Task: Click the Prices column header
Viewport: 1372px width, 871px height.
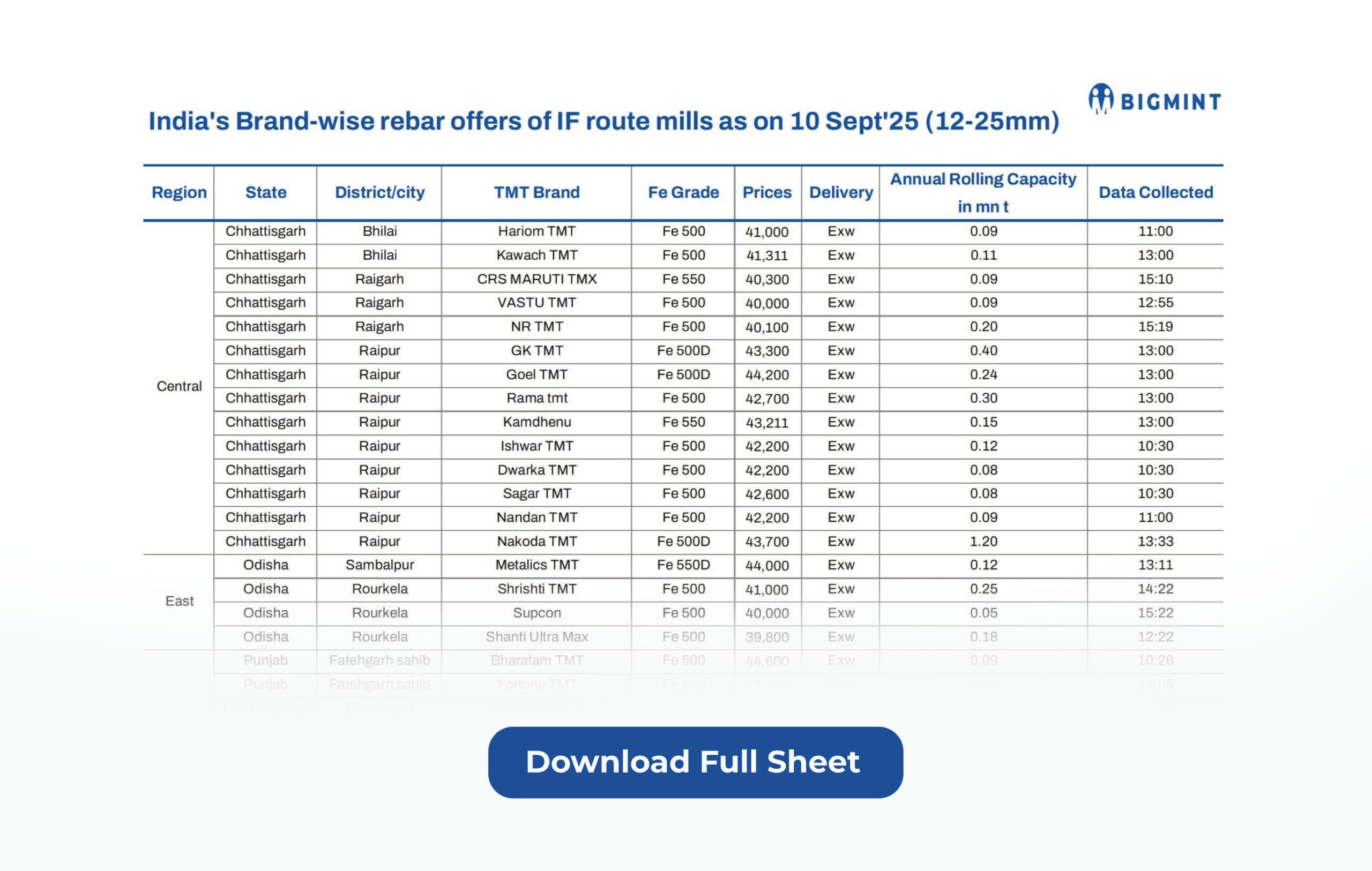Action: coord(767,192)
